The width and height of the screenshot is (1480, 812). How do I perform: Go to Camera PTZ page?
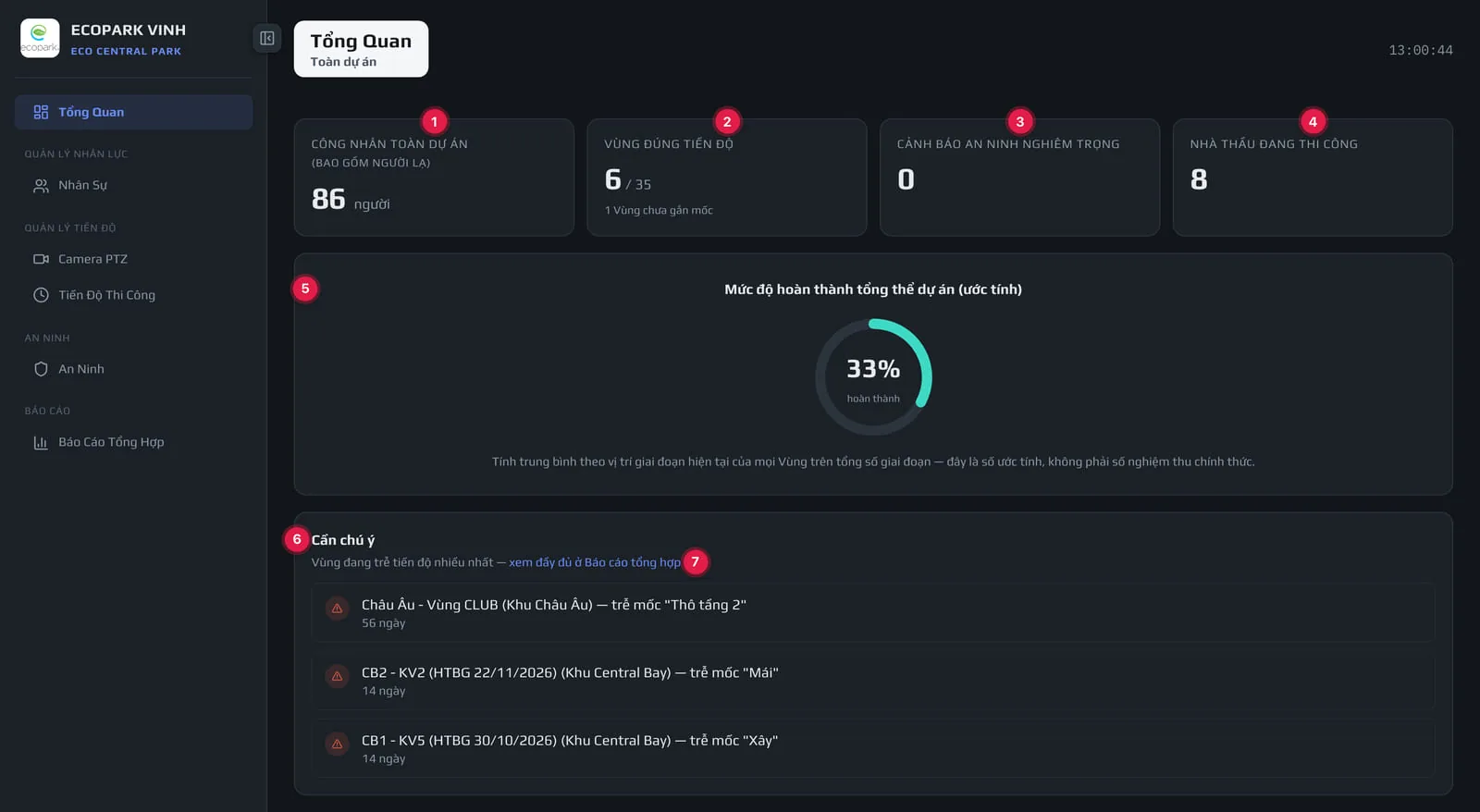(133, 259)
